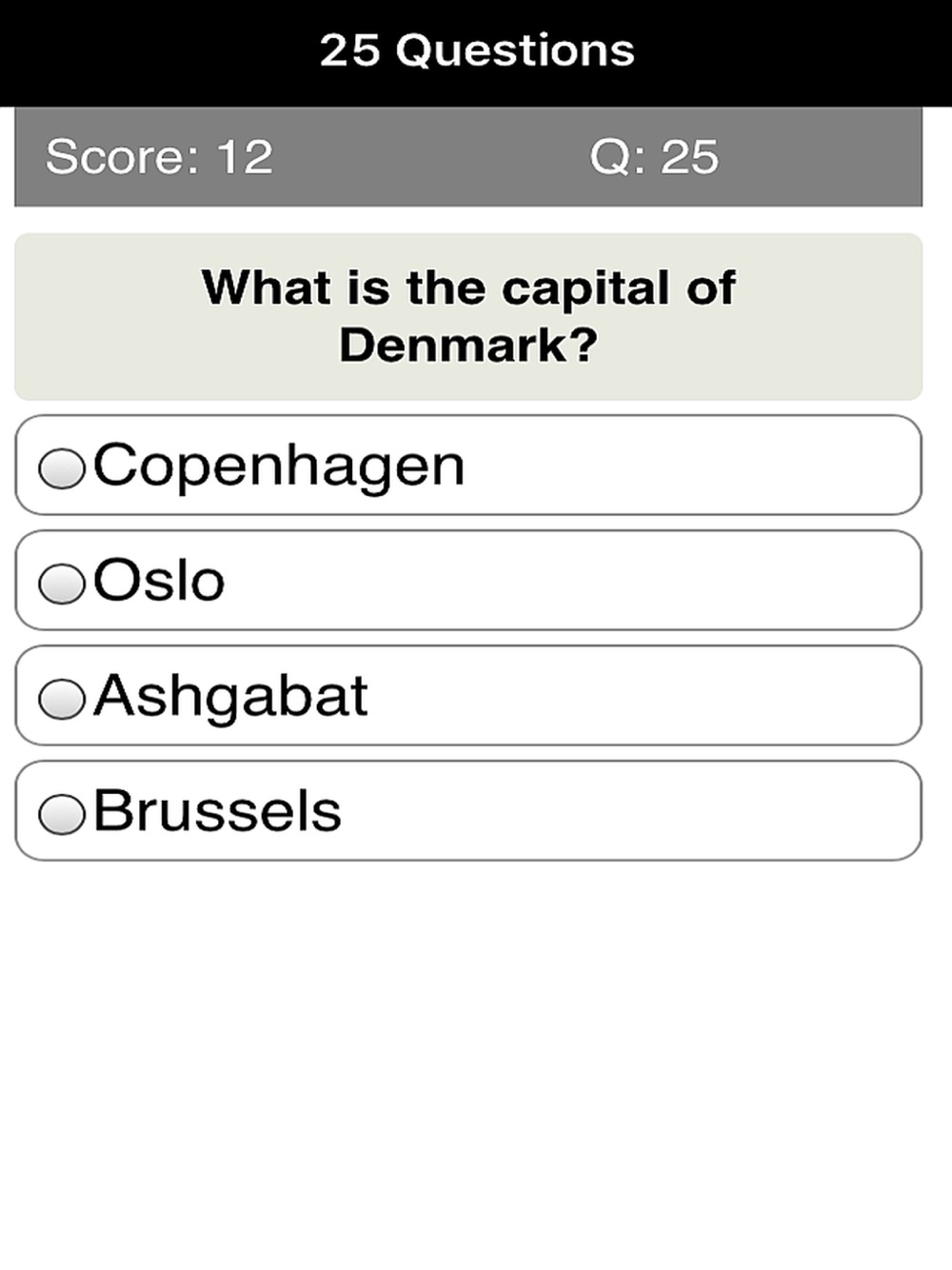Image resolution: width=952 pixels, height=1270 pixels.
Task: Choose the answer text Ashgabat
Action: [230, 697]
